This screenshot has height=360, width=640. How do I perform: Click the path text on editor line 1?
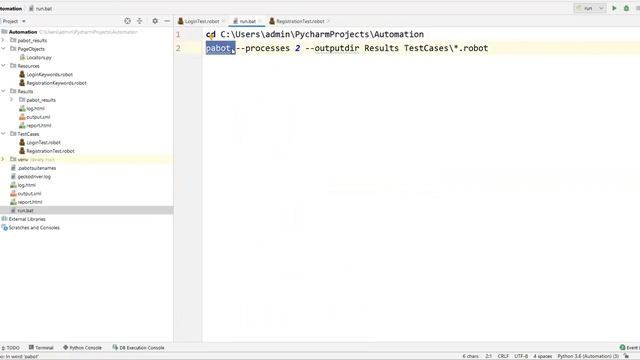[x=322, y=34]
